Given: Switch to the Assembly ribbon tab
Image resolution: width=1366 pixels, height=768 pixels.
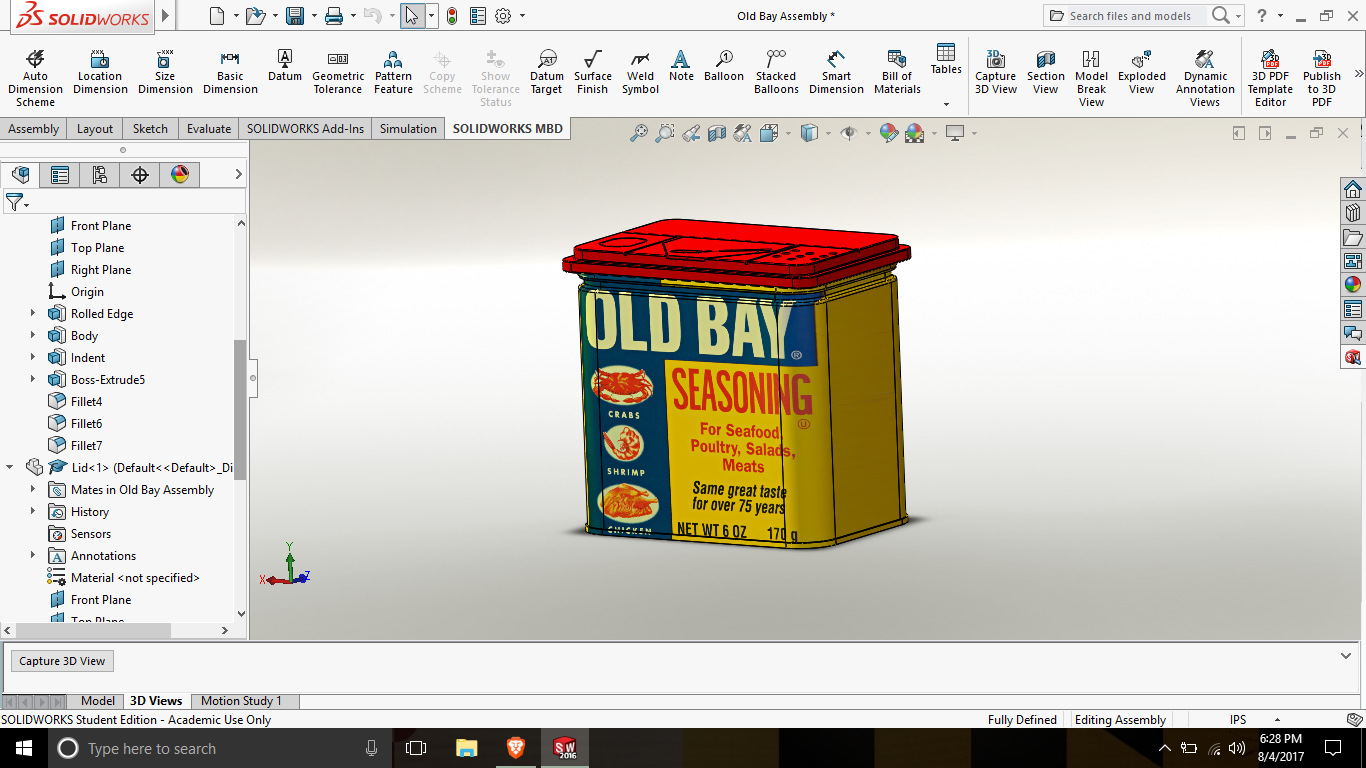Looking at the screenshot, I should pos(34,129).
